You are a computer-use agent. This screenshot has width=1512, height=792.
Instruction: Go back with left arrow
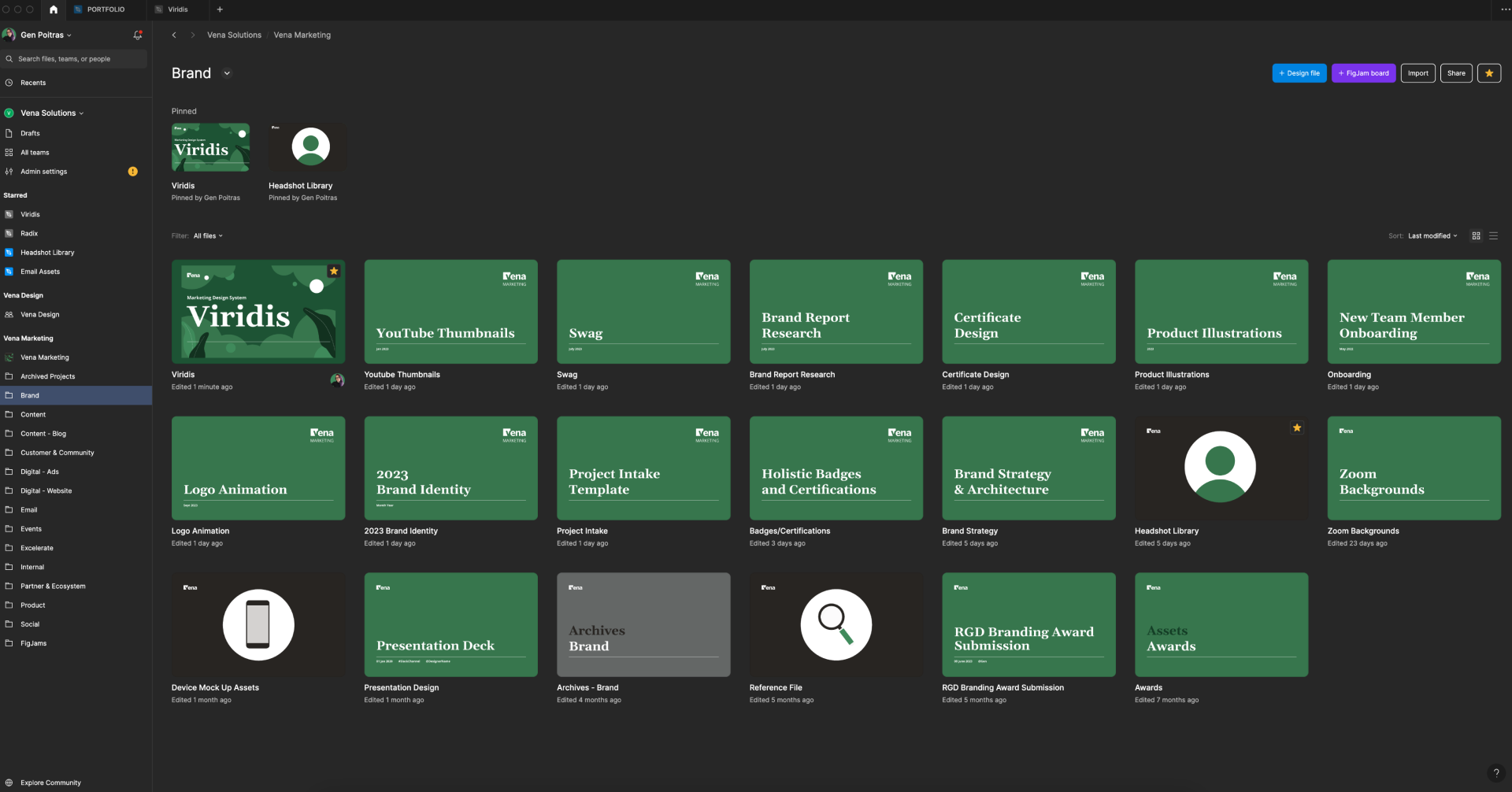tap(174, 35)
